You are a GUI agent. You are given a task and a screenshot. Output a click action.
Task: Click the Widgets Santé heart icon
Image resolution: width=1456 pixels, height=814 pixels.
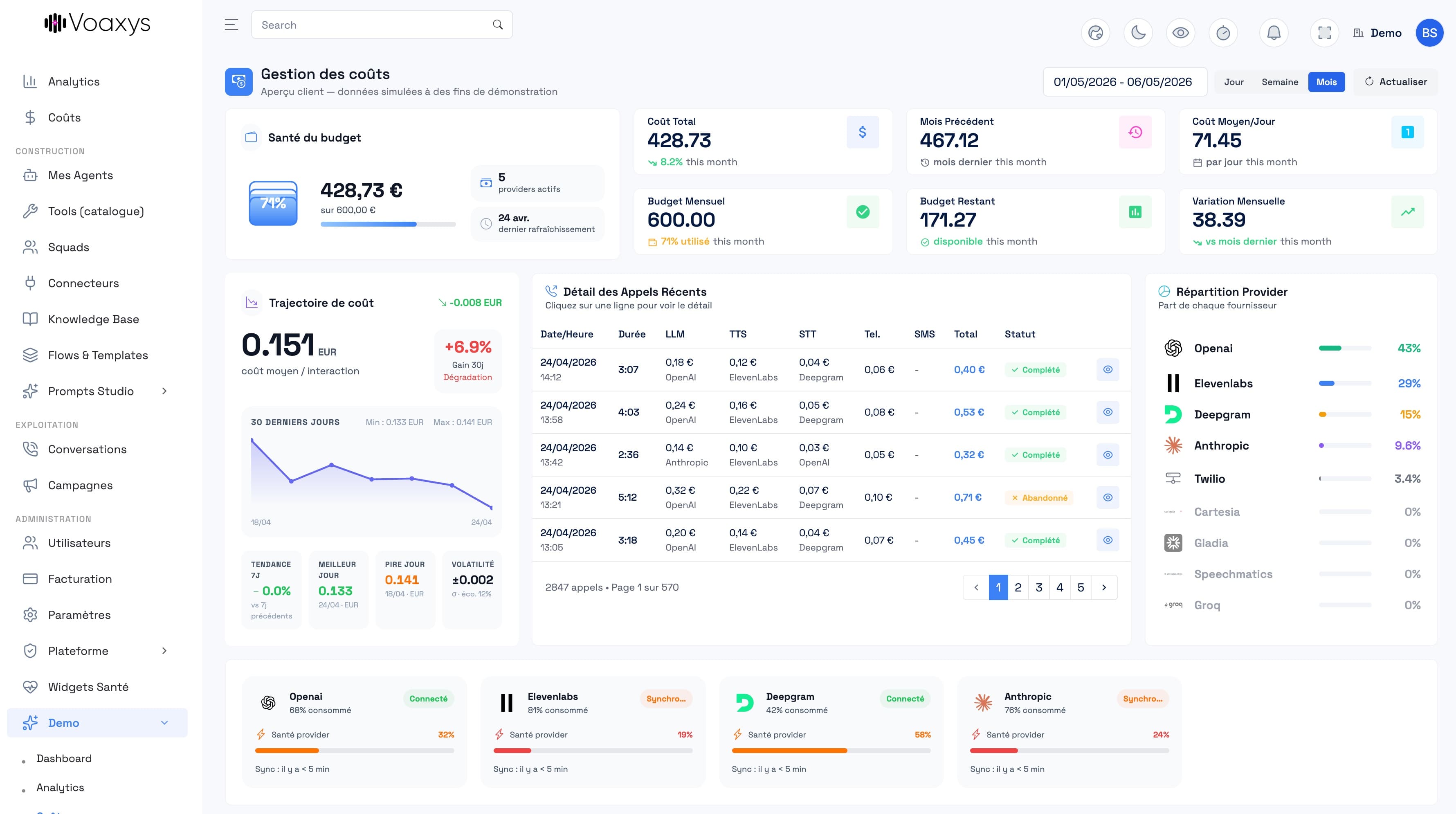tap(30, 687)
